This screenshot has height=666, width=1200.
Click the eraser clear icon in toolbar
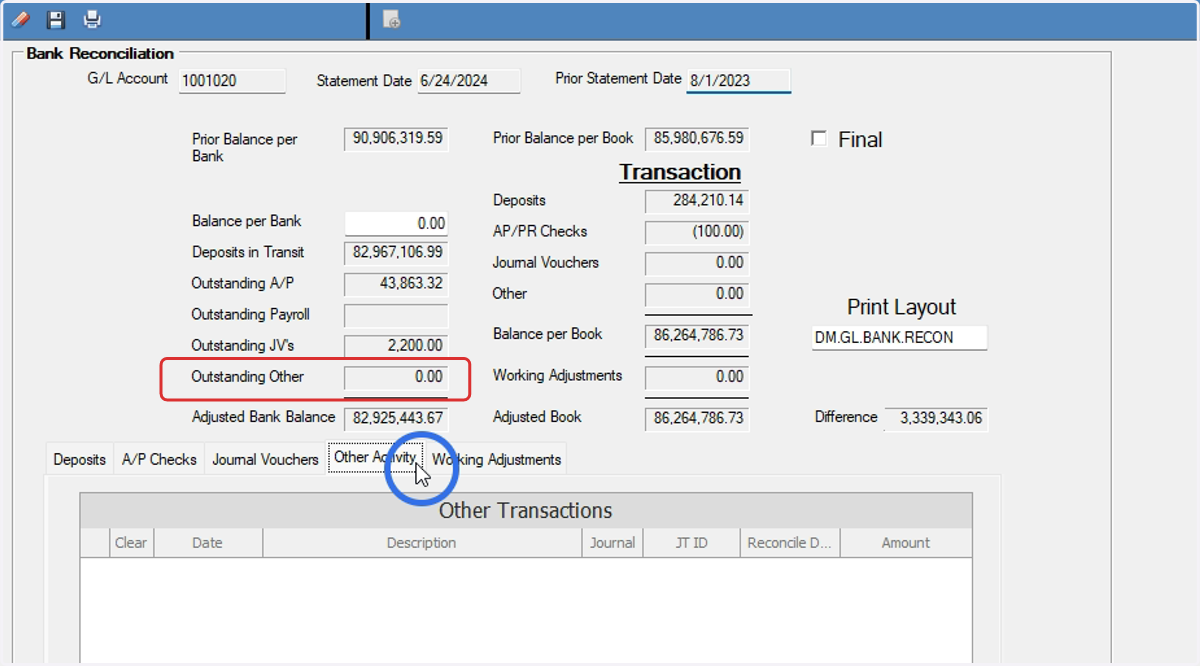pyautogui.click(x=20, y=19)
